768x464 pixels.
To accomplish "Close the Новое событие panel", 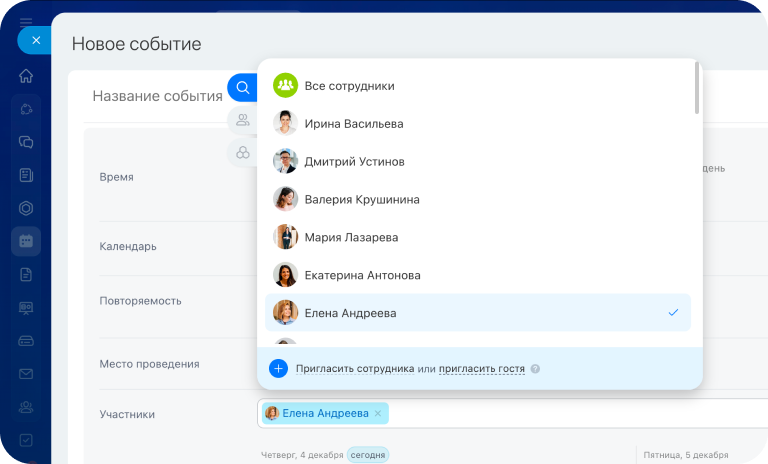I will (x=36, y=40).
